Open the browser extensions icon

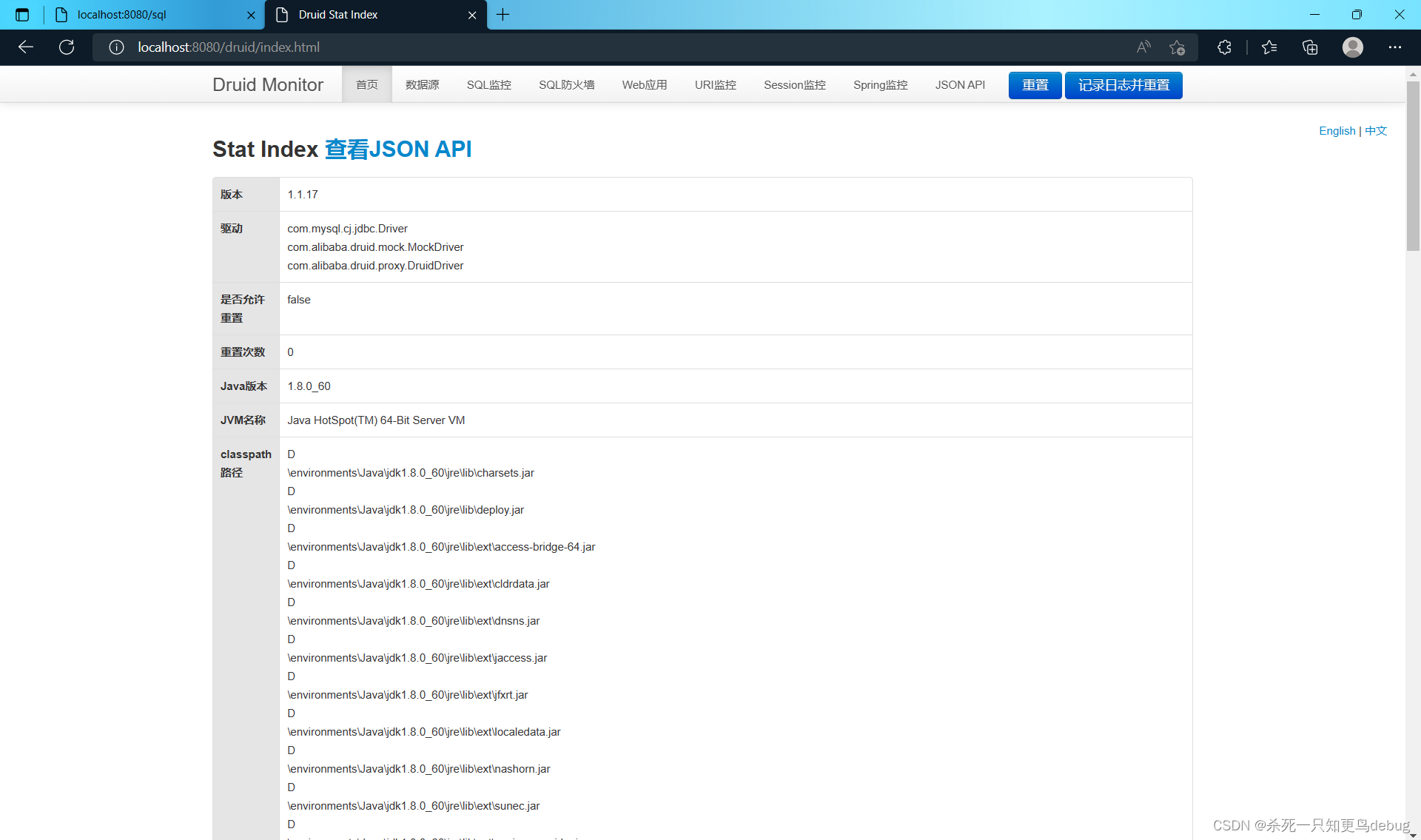[1224, 47]
